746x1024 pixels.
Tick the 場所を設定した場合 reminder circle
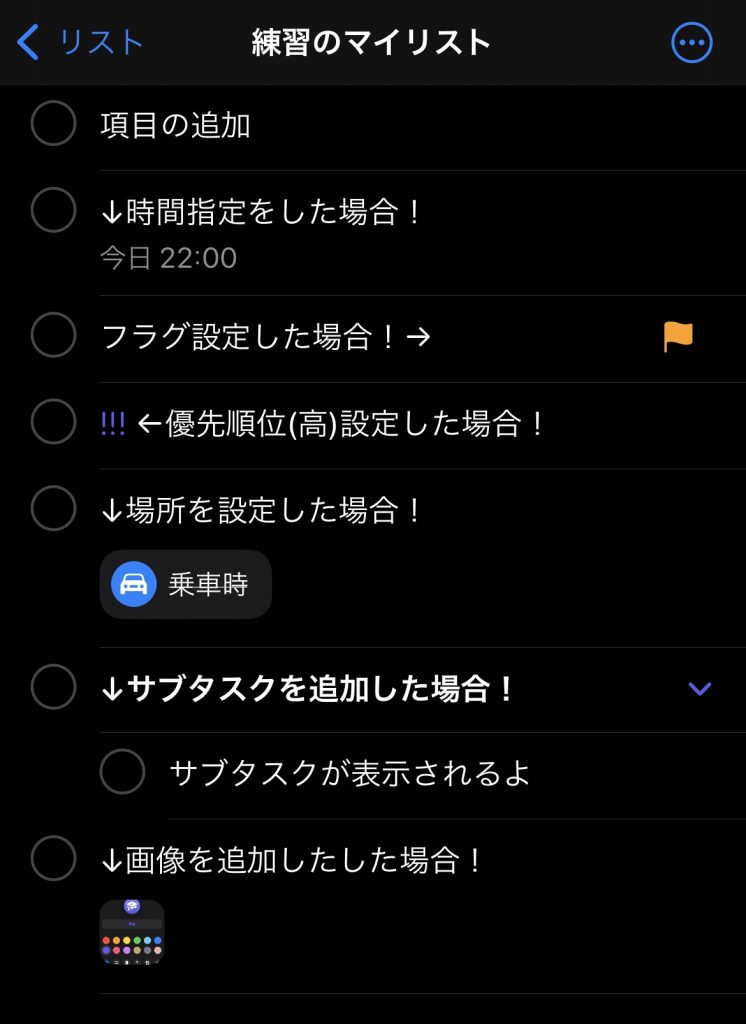(54, 507)
